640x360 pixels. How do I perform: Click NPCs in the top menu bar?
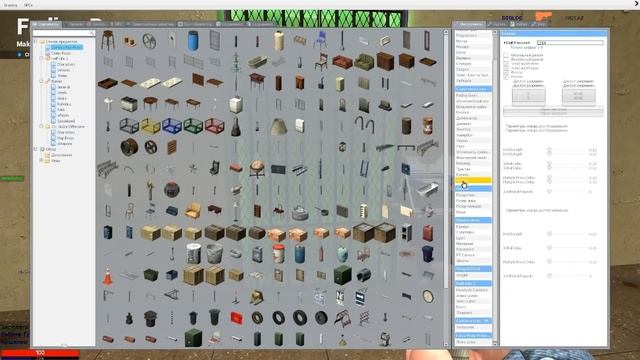coord(28,5)
